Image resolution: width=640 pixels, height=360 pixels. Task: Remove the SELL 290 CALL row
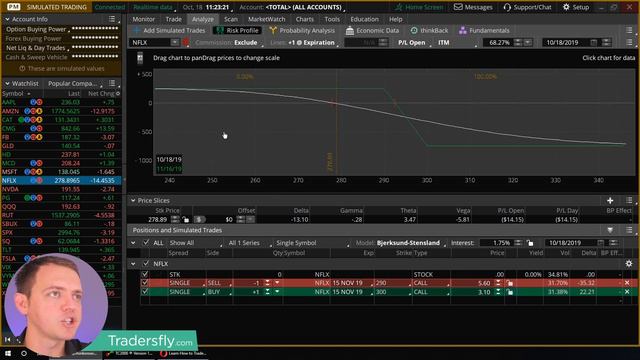(x=627, y=283)
